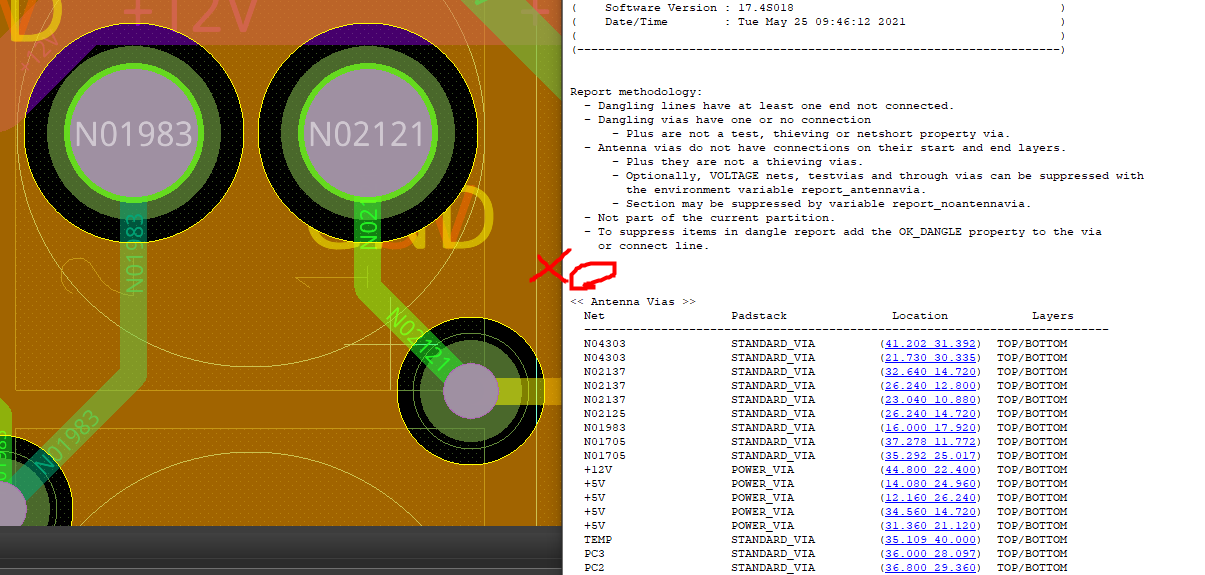Click the Location column header
This screenshot has width=1205, height=575.
920,315
